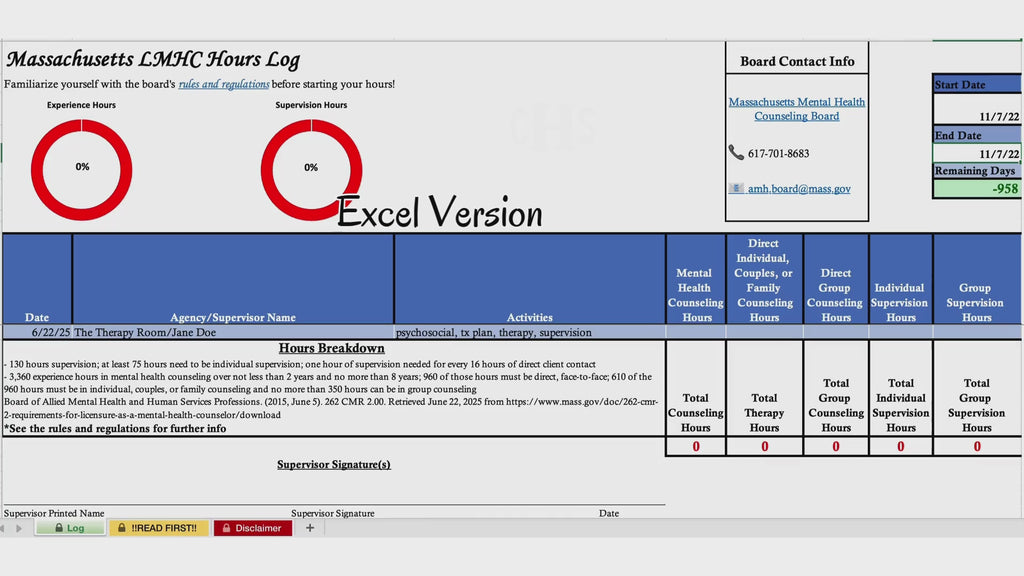Open the Disclaimer sheet tab

253,528
